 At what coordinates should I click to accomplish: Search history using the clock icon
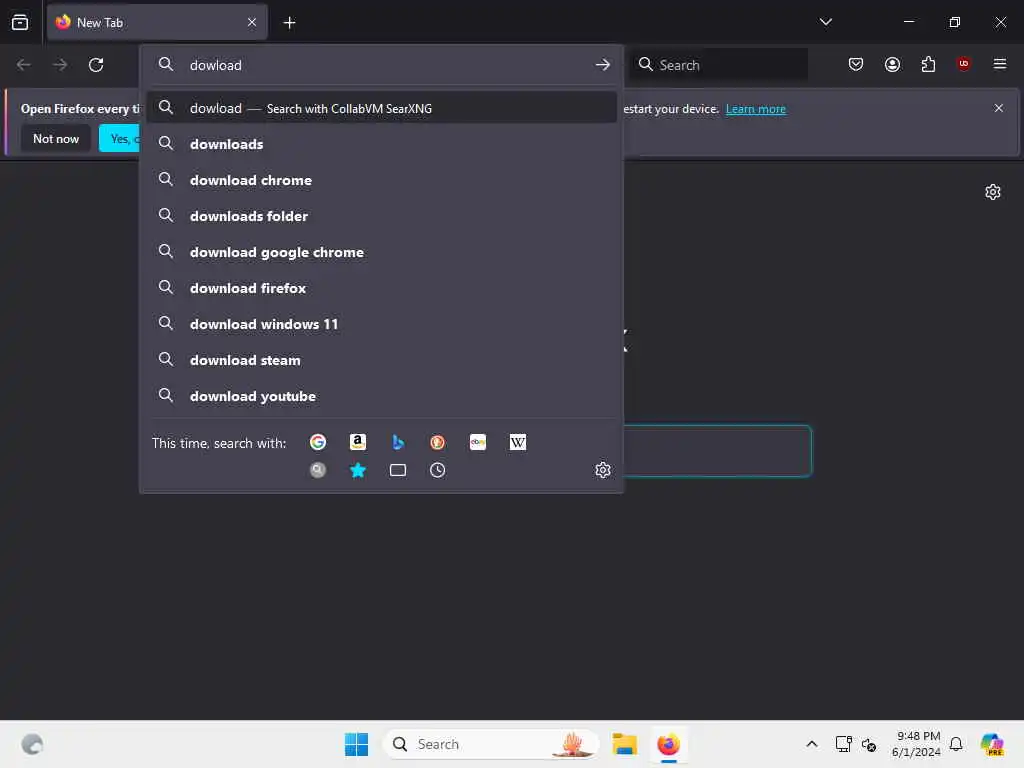[438, 470]
